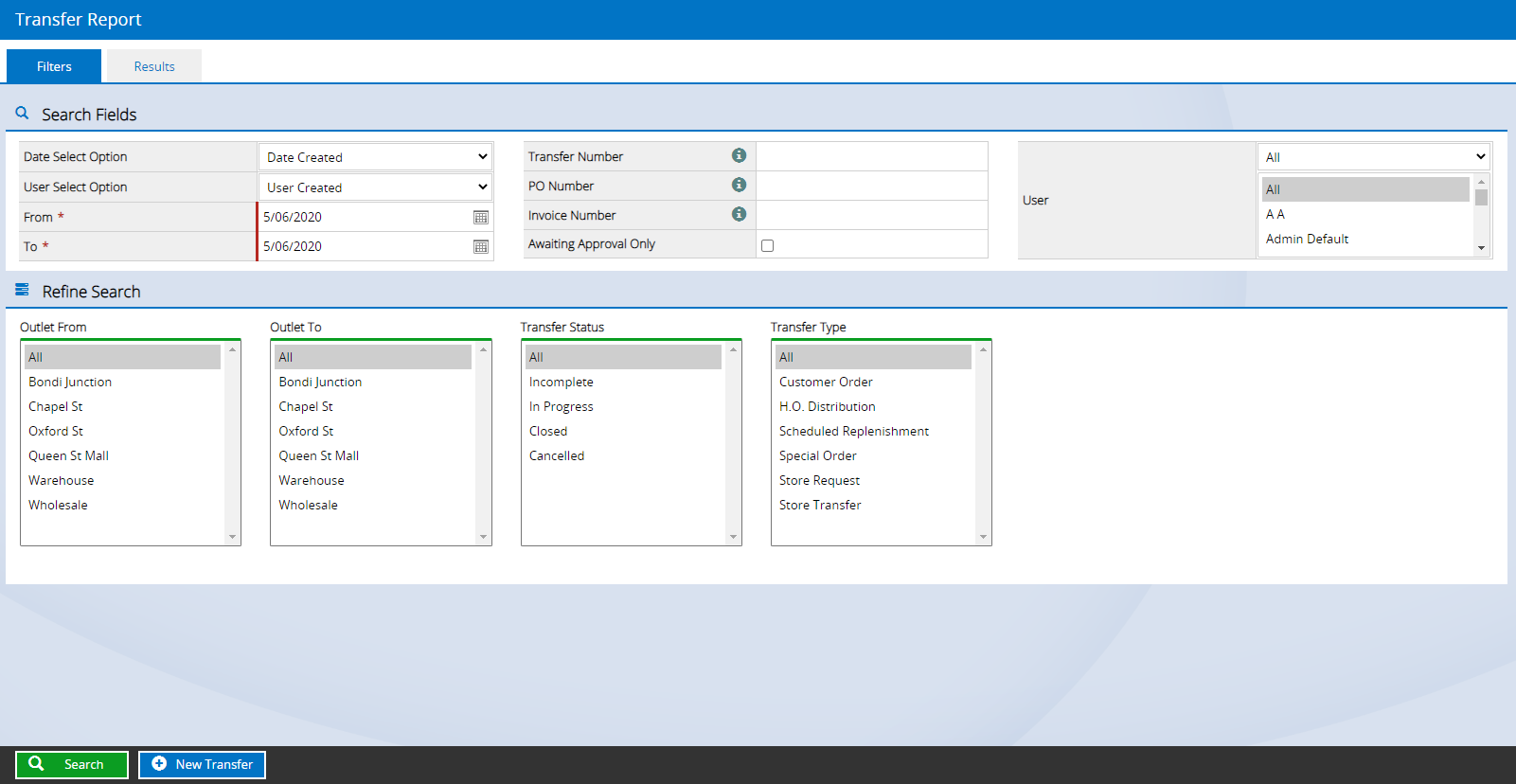Click the PO Number info icon
This screenshot has width=1516, height=784.
(x=739, y=185)
